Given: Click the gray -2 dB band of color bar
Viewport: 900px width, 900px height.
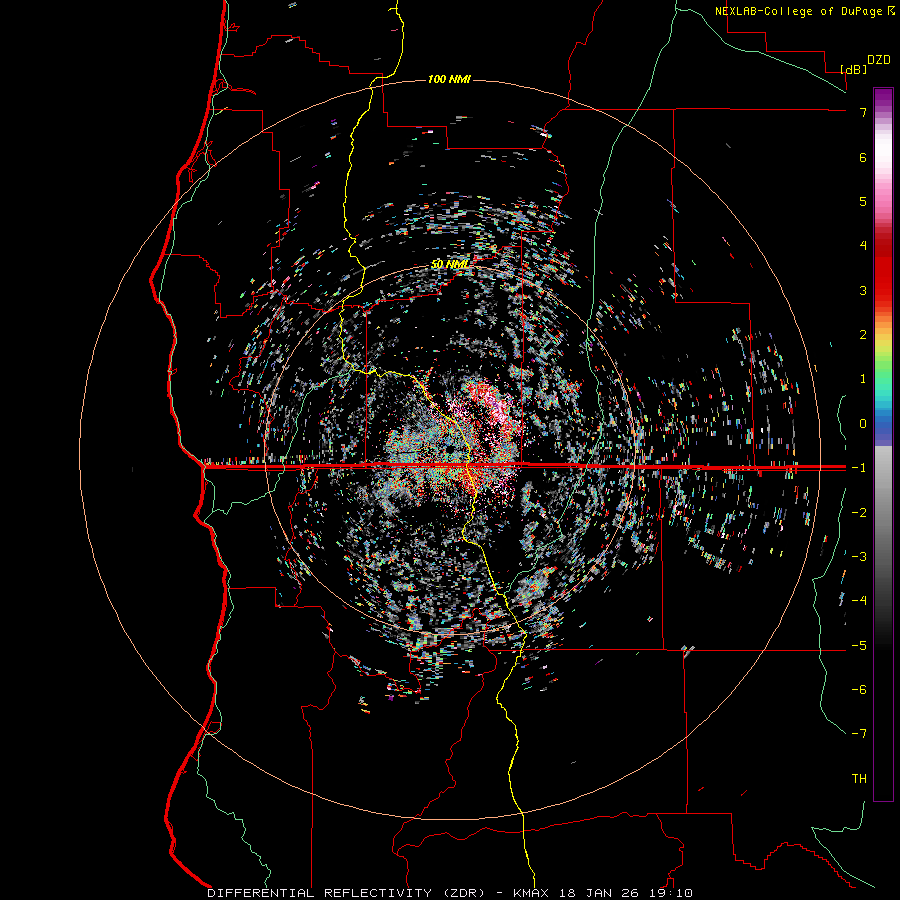Looking at the screenshot, I should click(x=883, y=513).
